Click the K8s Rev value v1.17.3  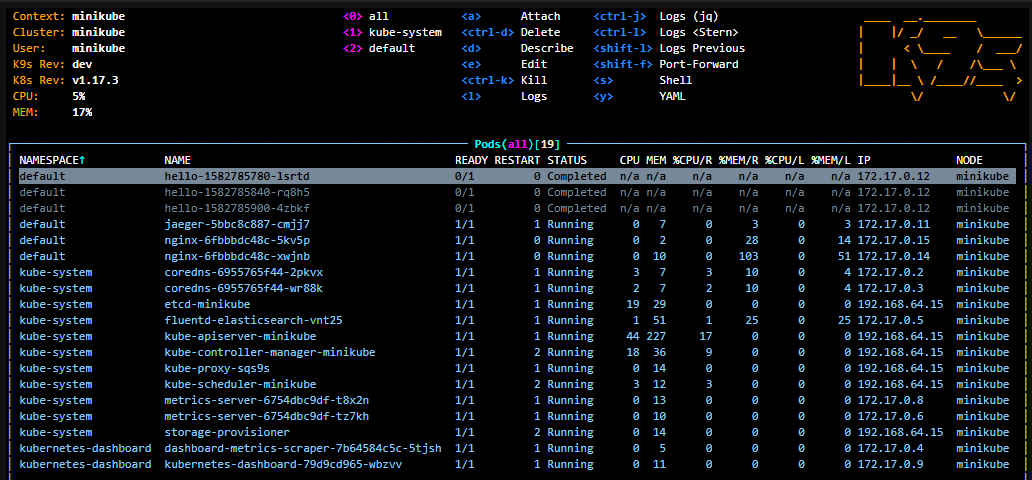pos(95,80)
